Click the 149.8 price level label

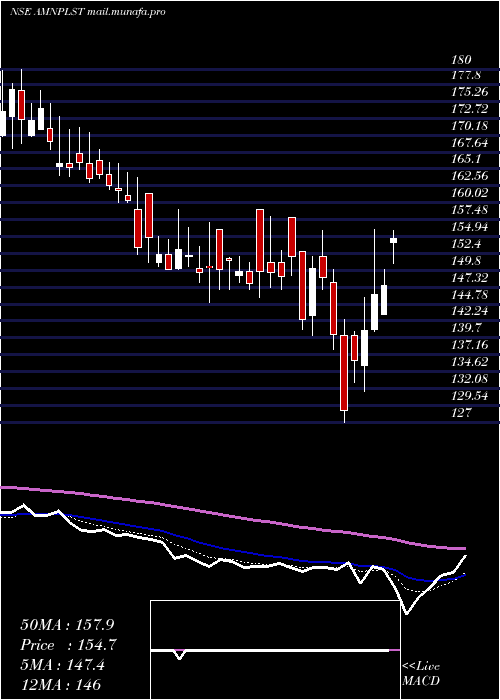tap(466, 261)
